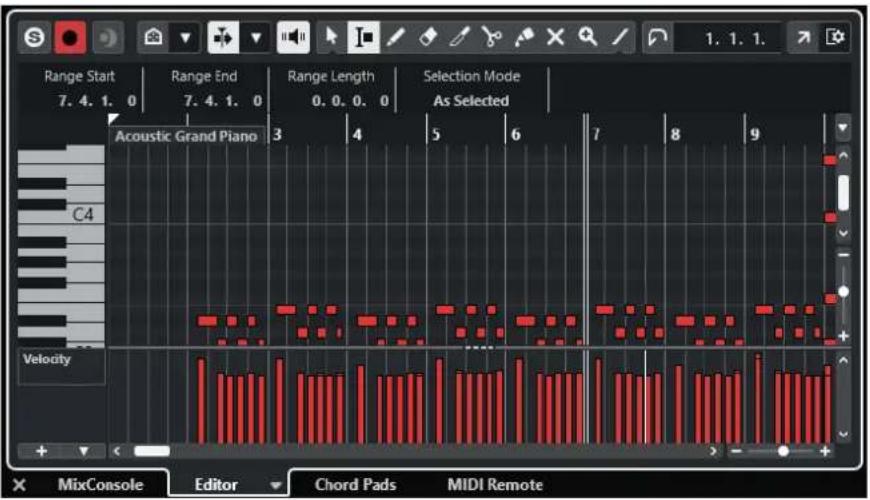The width and height of the screenshot is (870, 500).
Task: Click bar 5 in the ruler
Action: tap(436, 134)
